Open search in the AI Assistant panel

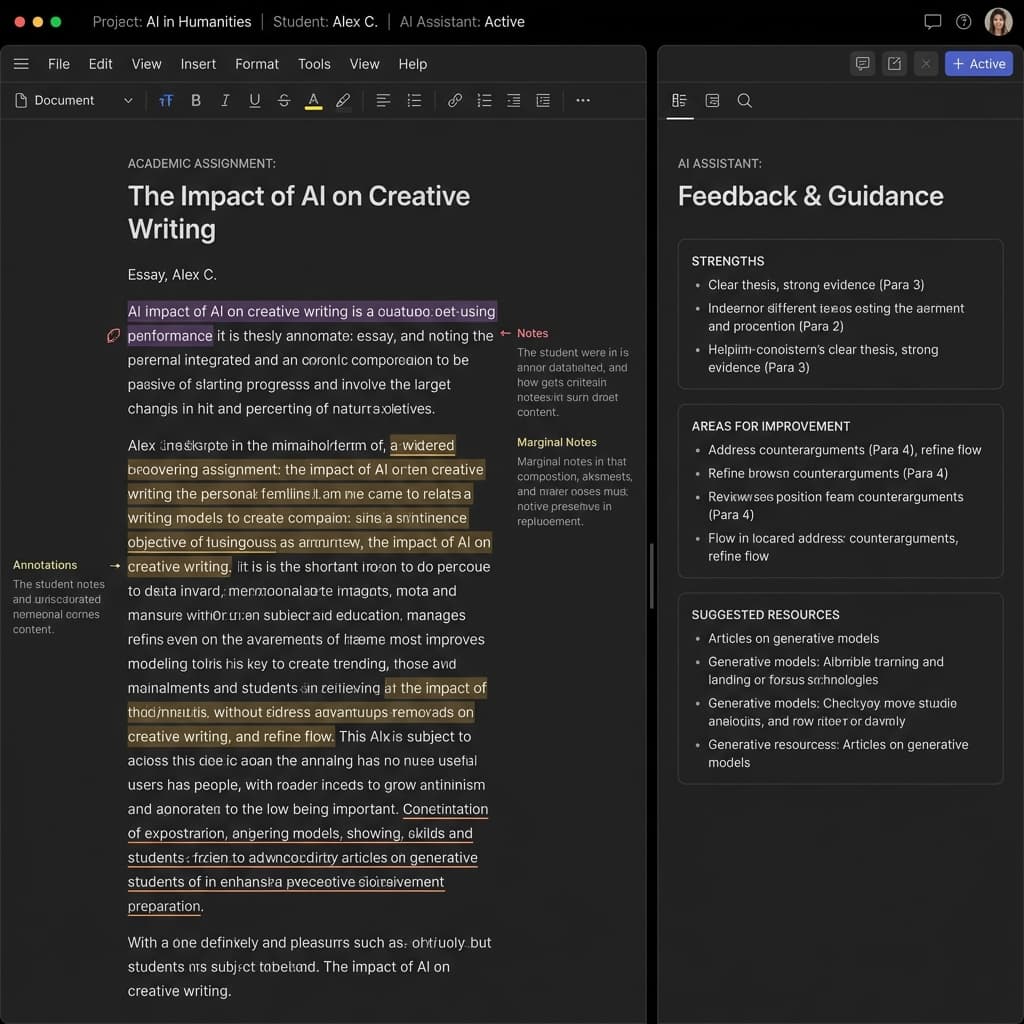744,100
